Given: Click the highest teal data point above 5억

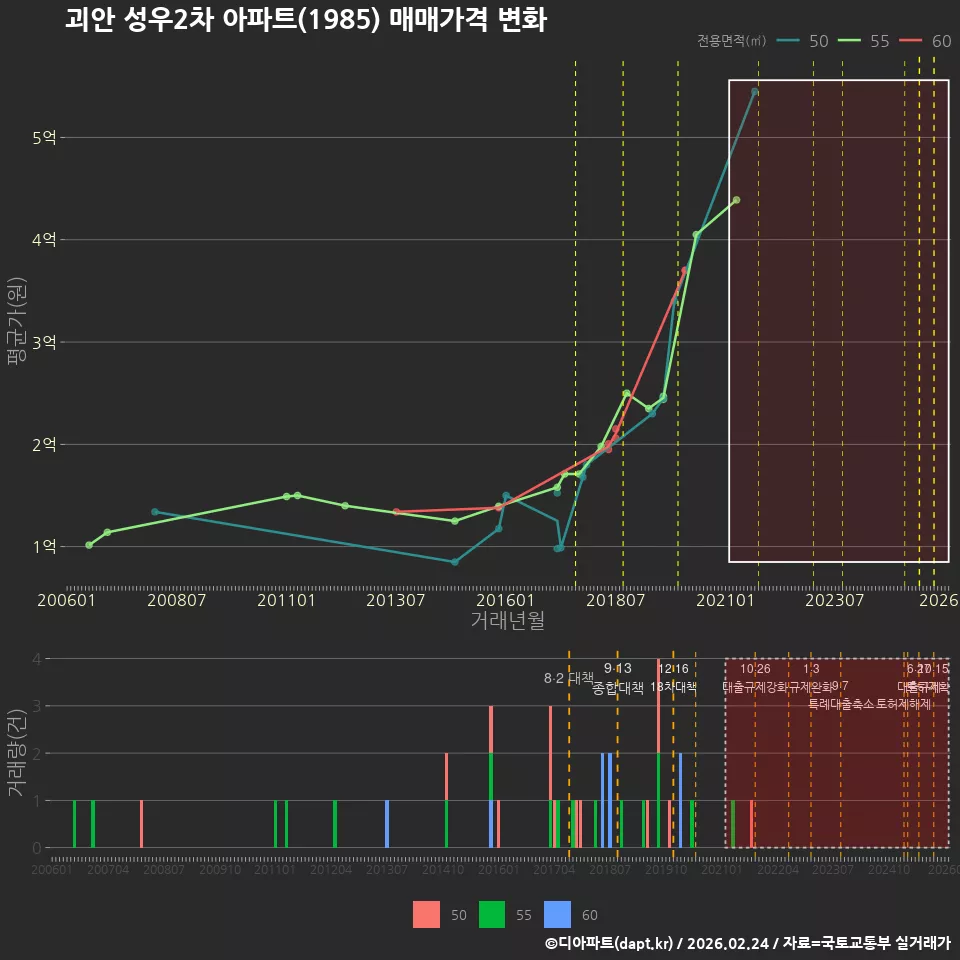Looking at the screenshot, I should (x=755, y=92).
